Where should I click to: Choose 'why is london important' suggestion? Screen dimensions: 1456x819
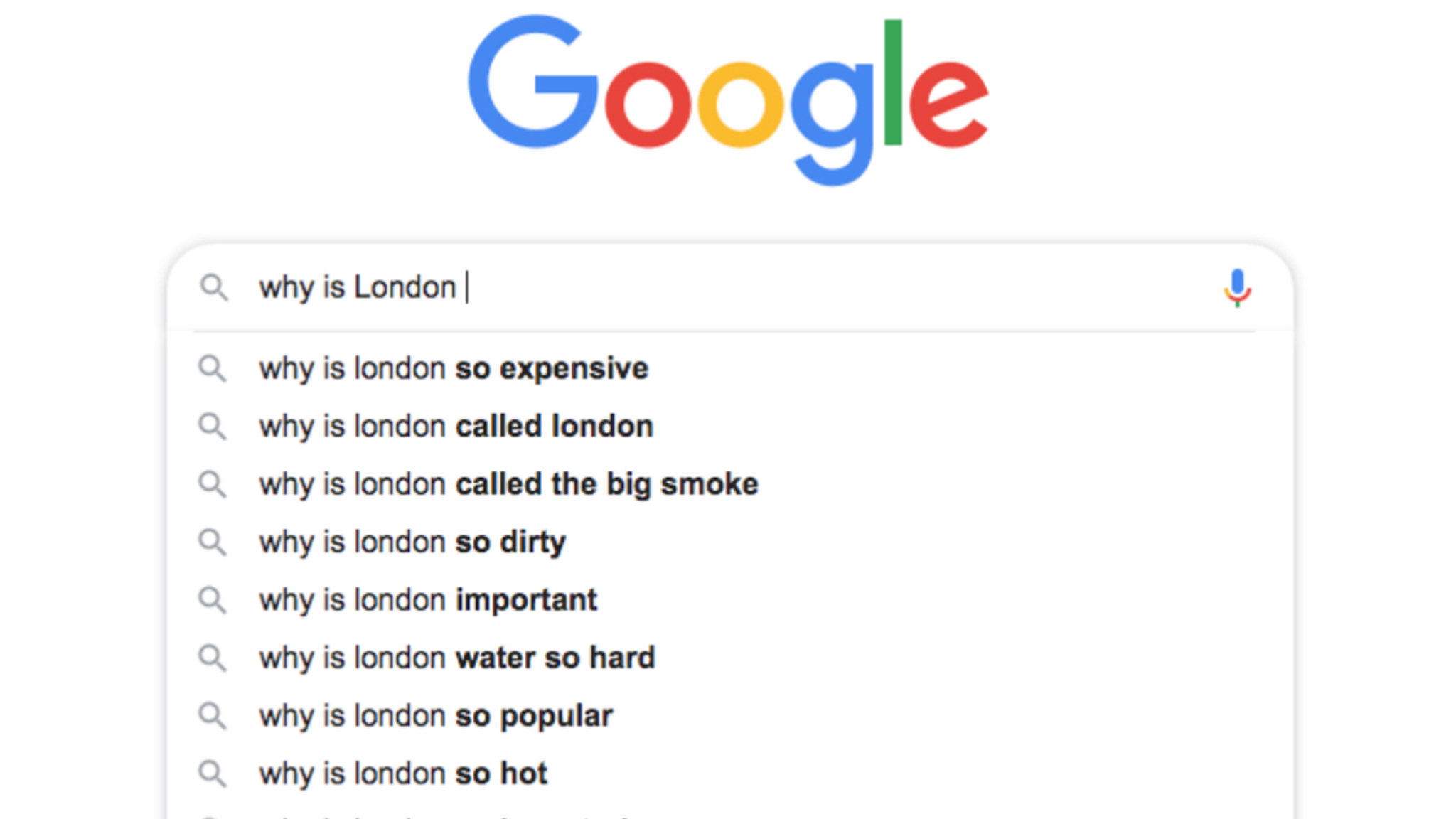[428, 600]
